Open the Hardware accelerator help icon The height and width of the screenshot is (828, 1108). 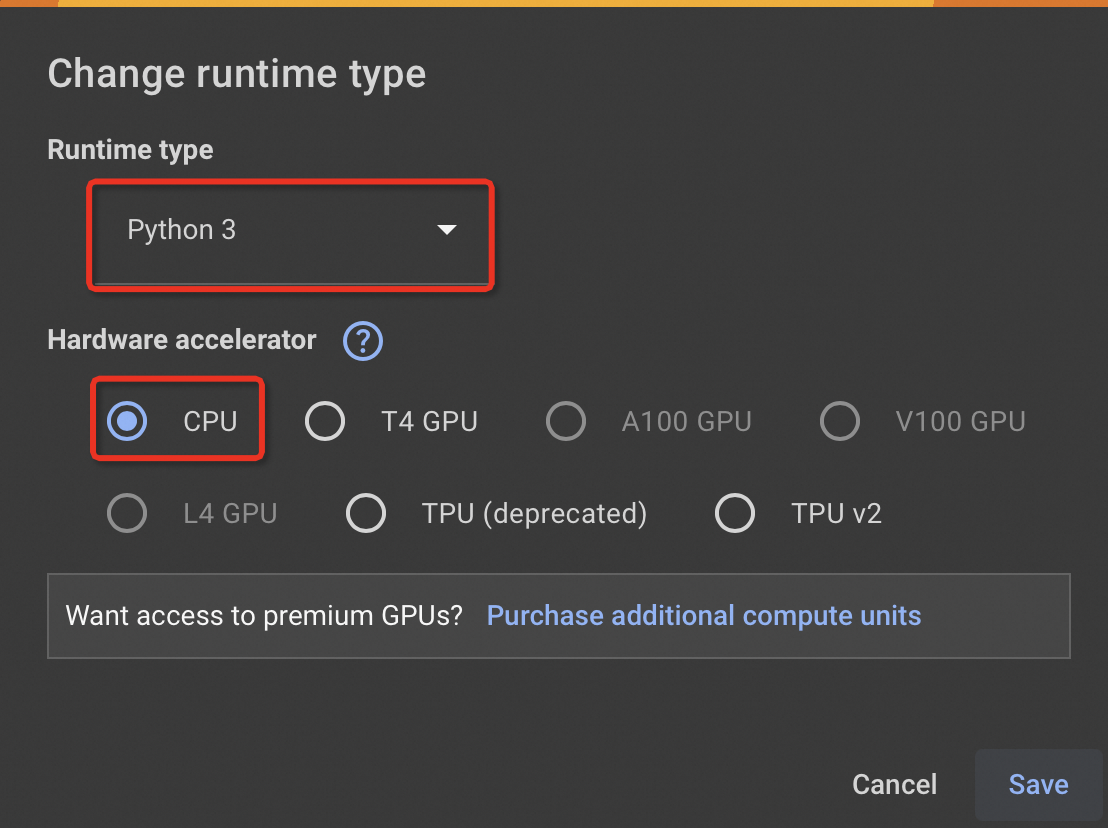tap(363, 341)
